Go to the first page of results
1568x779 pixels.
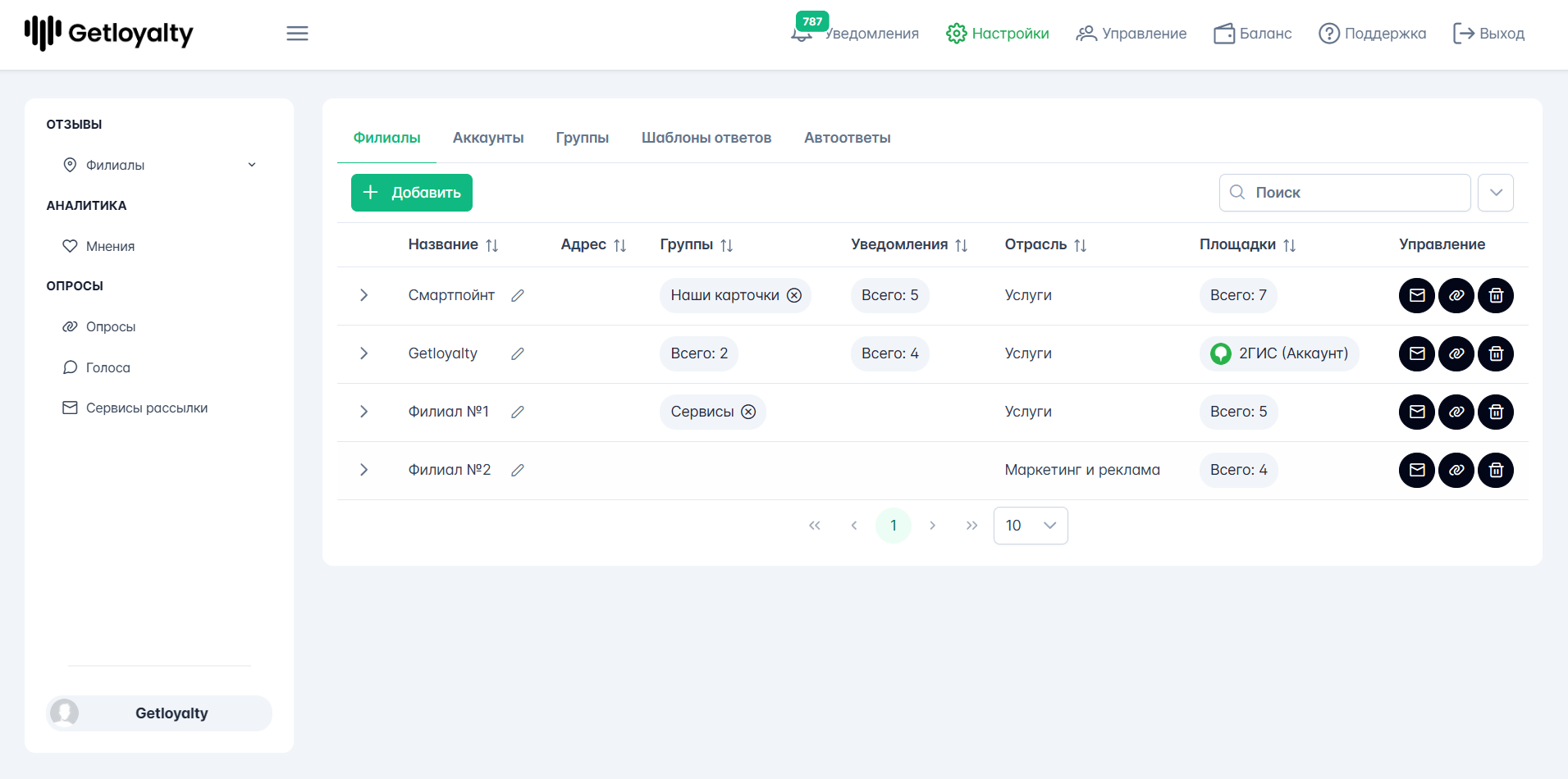(815, 526)
